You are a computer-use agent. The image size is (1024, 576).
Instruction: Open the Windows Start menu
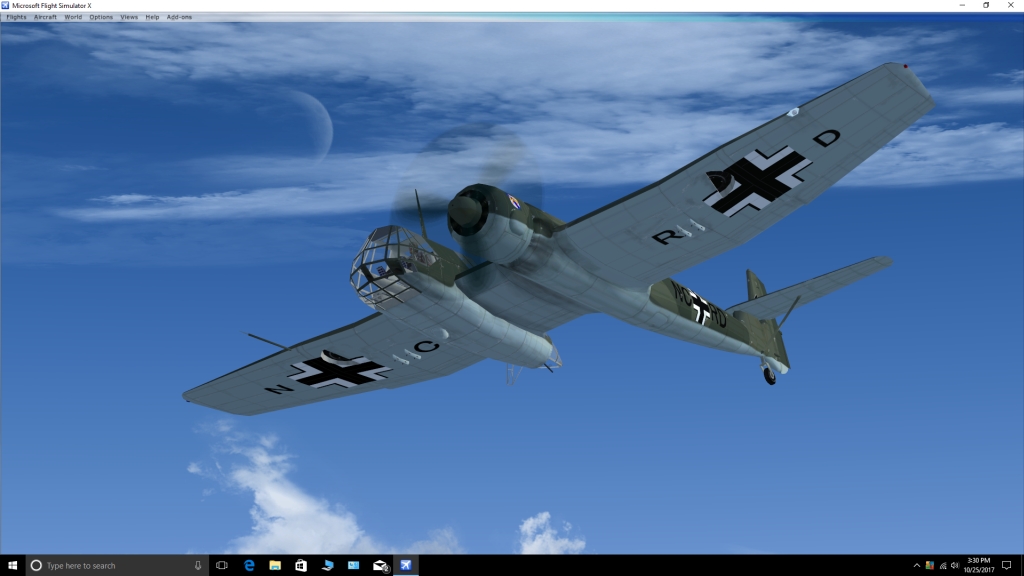coord(12,566)
